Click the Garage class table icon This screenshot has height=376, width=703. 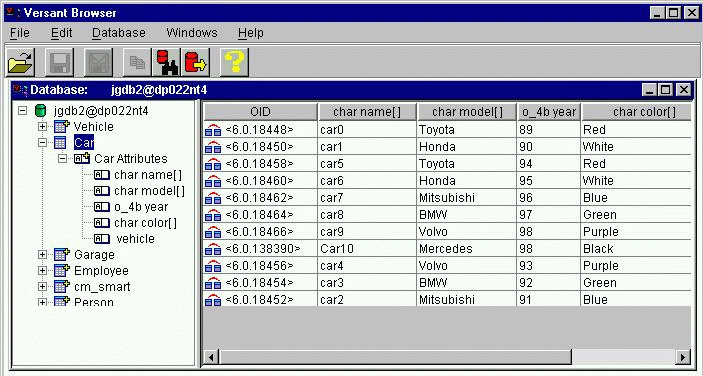tap(61, 255)
